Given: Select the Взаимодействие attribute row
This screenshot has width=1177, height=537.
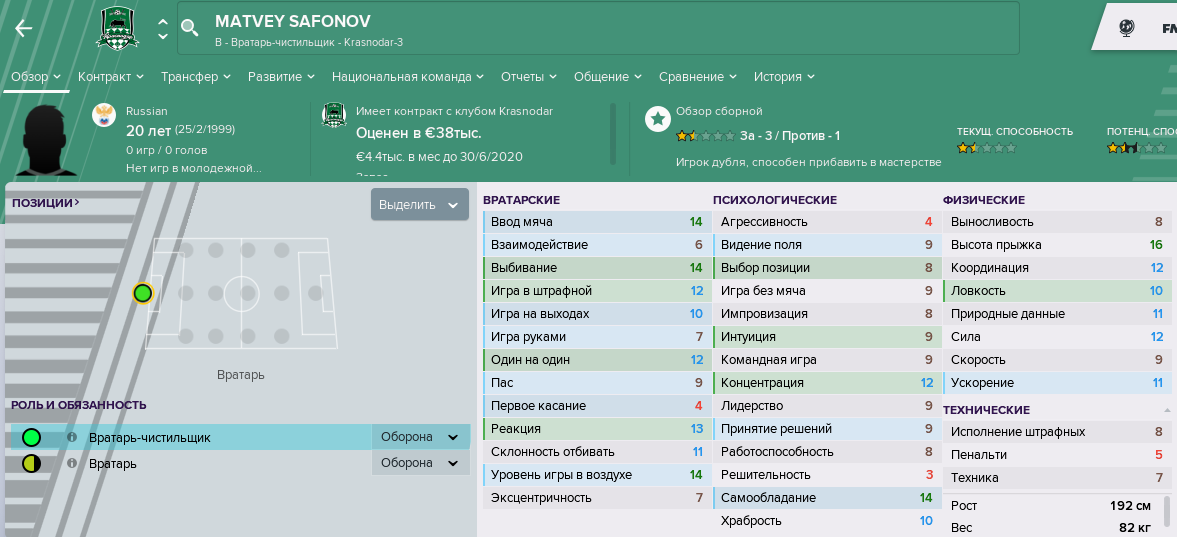Looking at the screenshot, I should [x=596, y=245].
